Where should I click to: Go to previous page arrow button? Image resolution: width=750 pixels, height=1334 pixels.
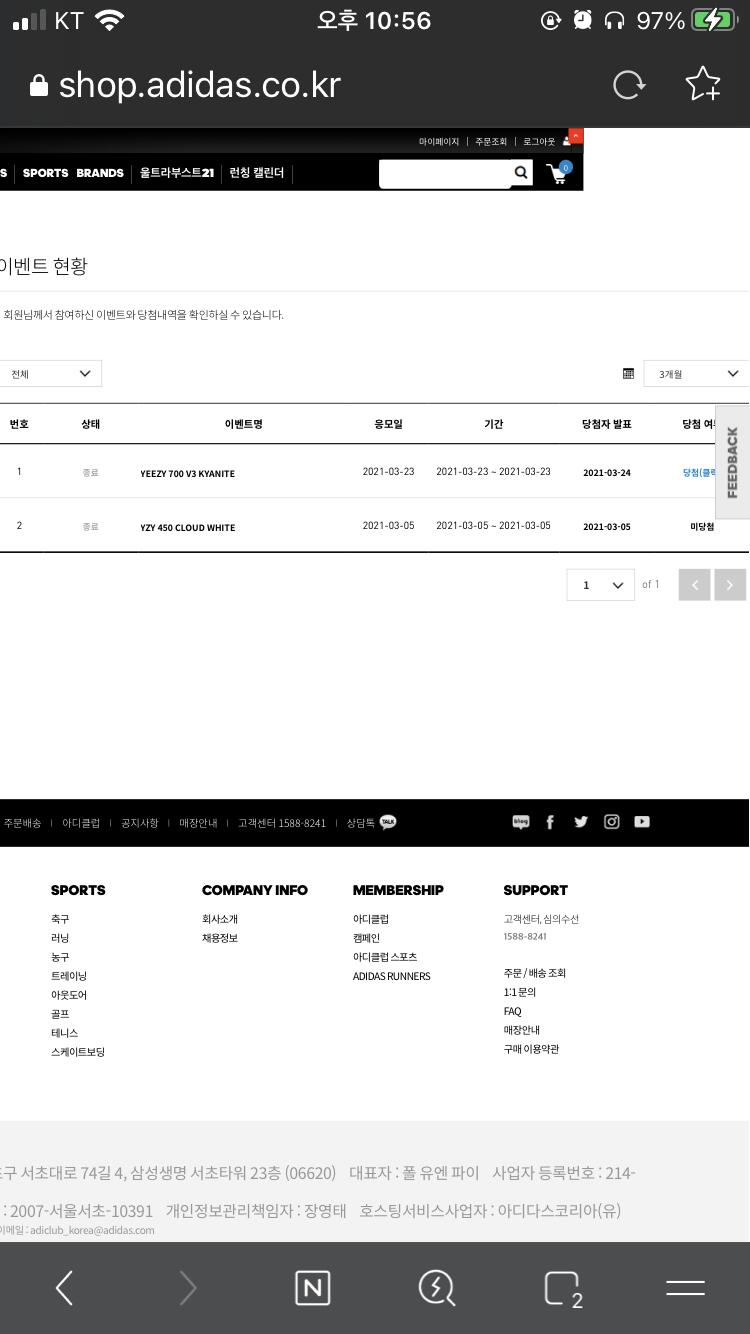694,584
